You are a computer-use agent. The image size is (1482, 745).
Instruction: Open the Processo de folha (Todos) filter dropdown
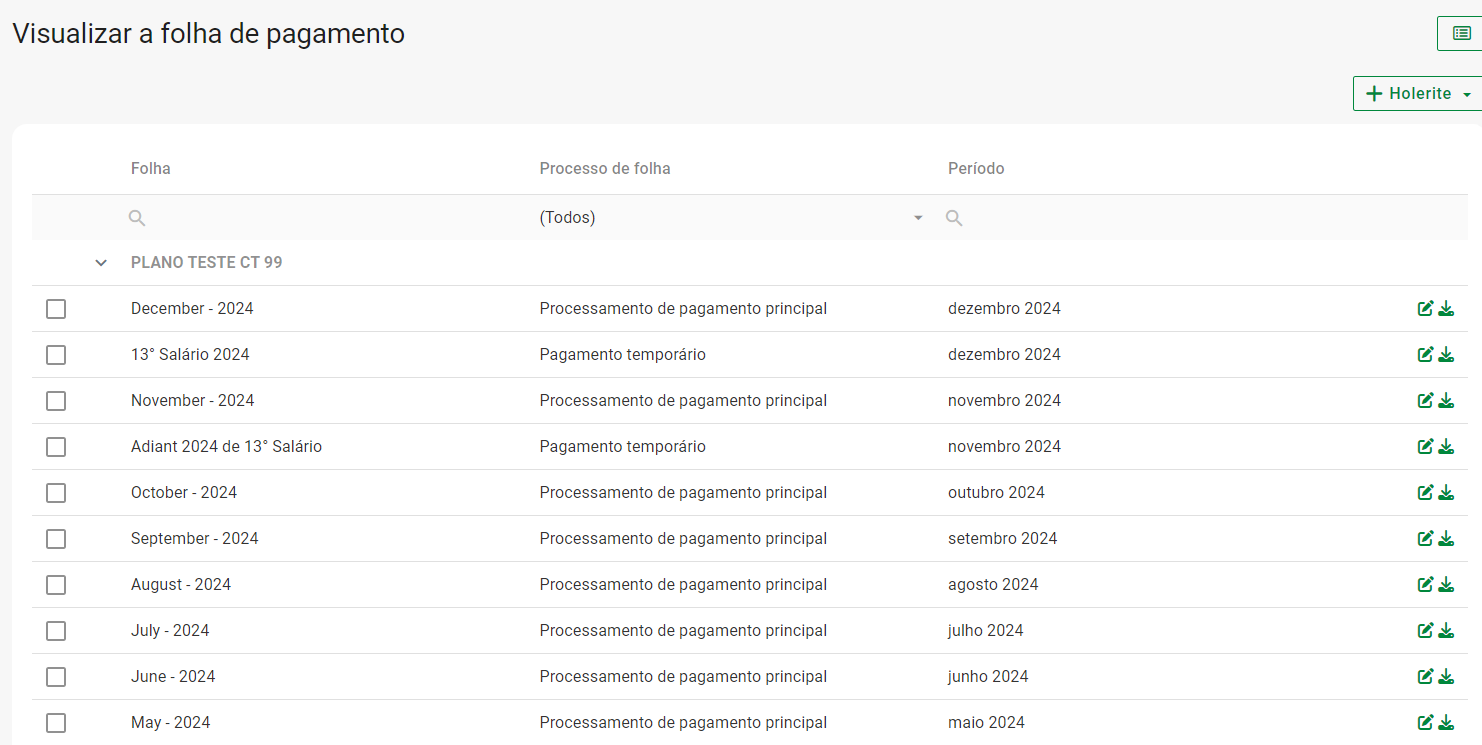pos(732,218)
